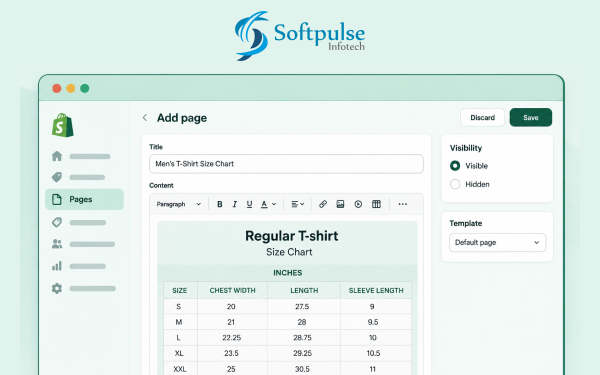Click the Shopify bag logo

63,125
